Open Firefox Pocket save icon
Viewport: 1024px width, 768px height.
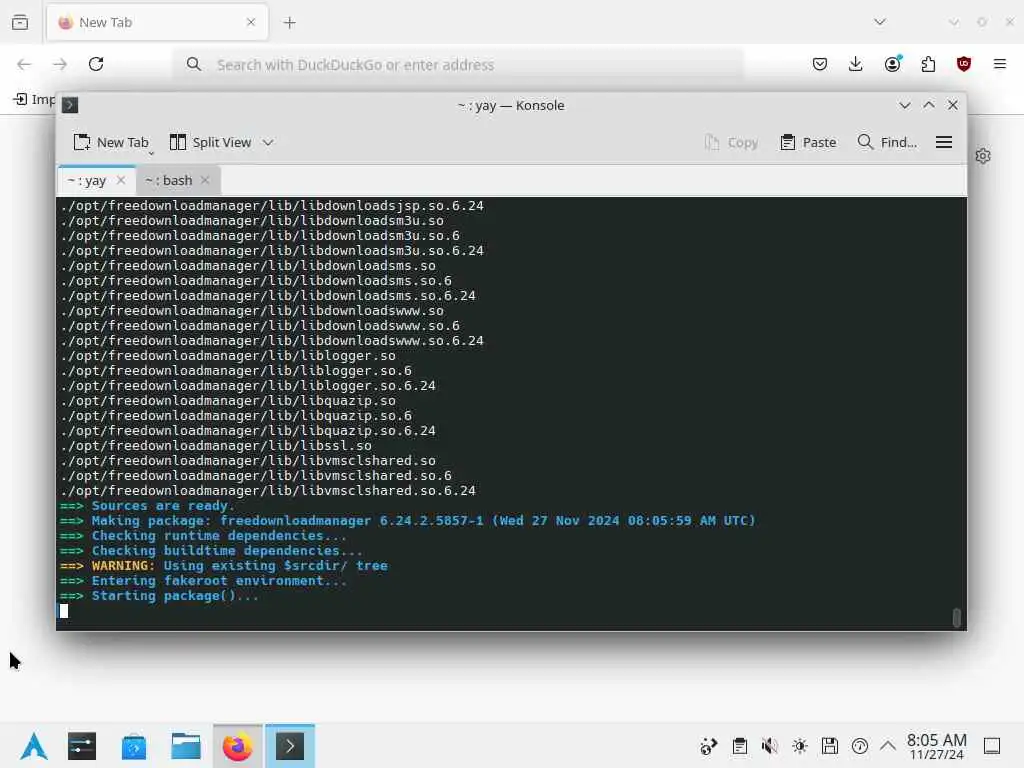coord(820,64)
